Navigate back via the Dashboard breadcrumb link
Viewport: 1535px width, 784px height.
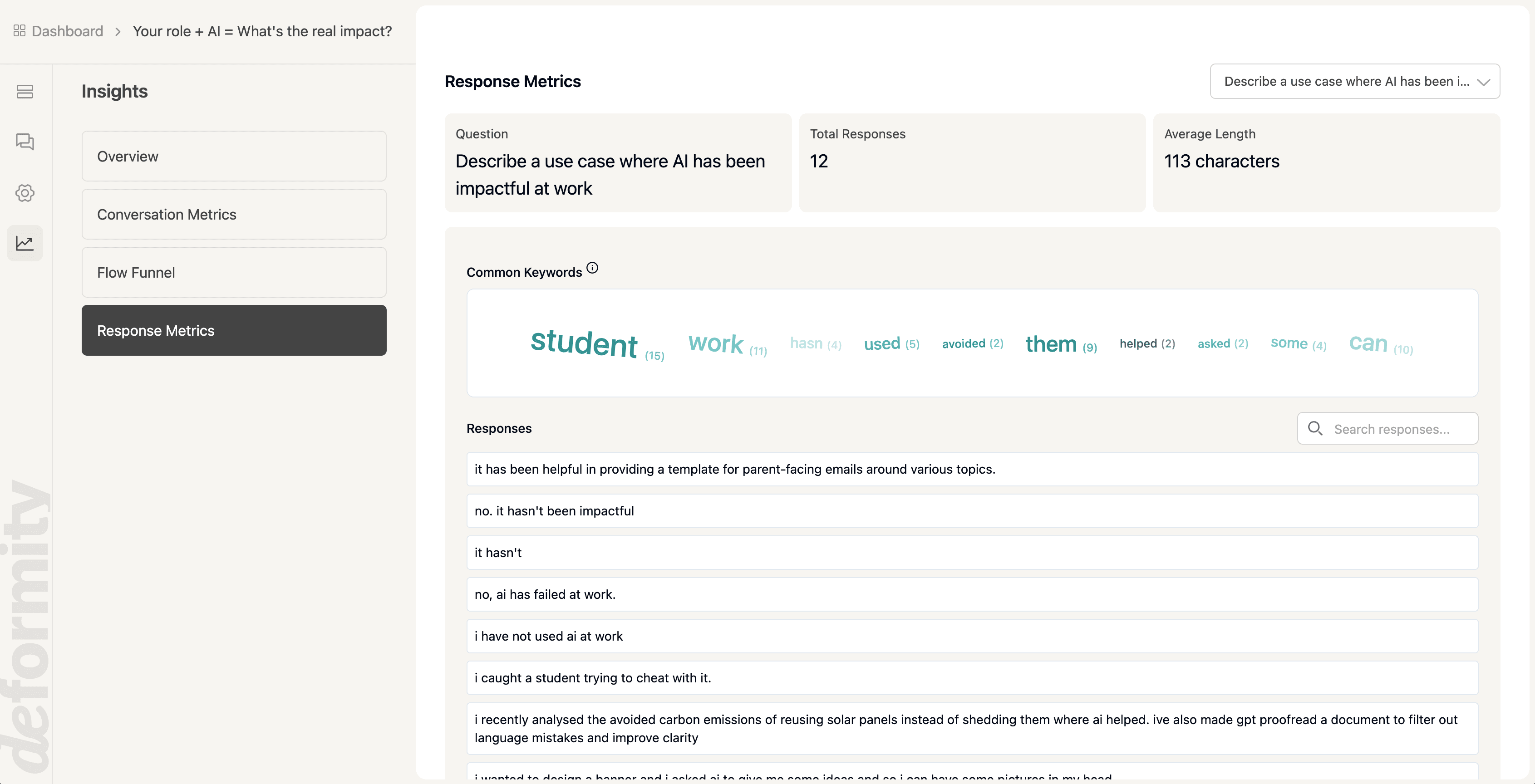[66, 30]
